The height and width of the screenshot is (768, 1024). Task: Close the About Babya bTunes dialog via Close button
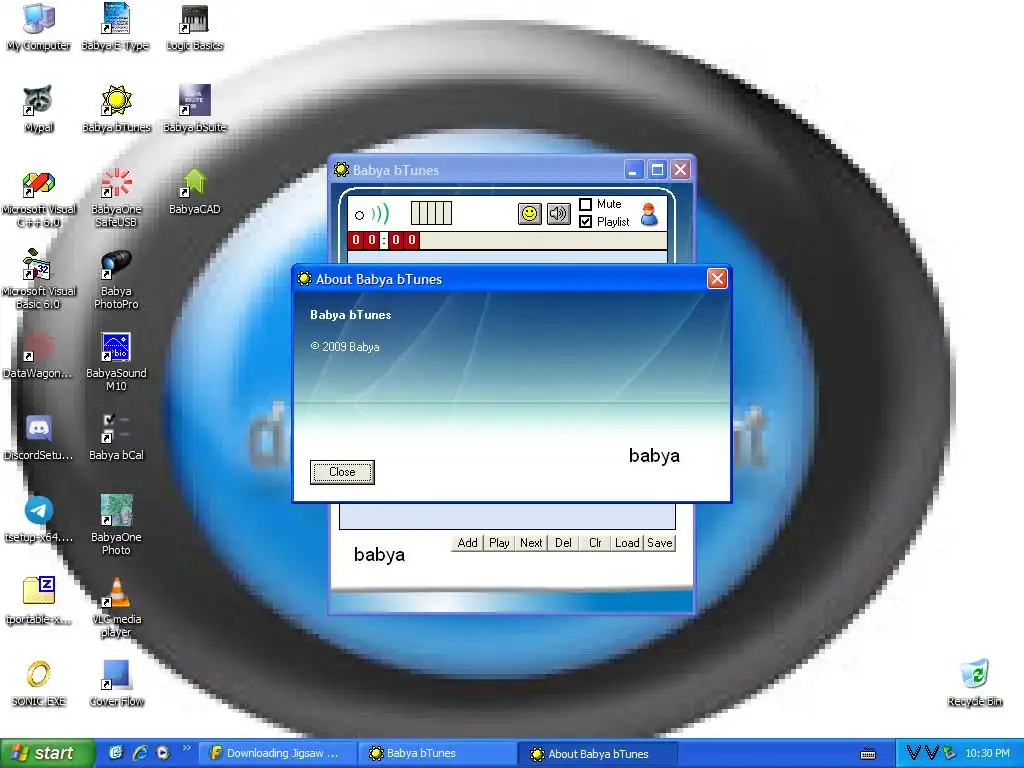(342, 472)
